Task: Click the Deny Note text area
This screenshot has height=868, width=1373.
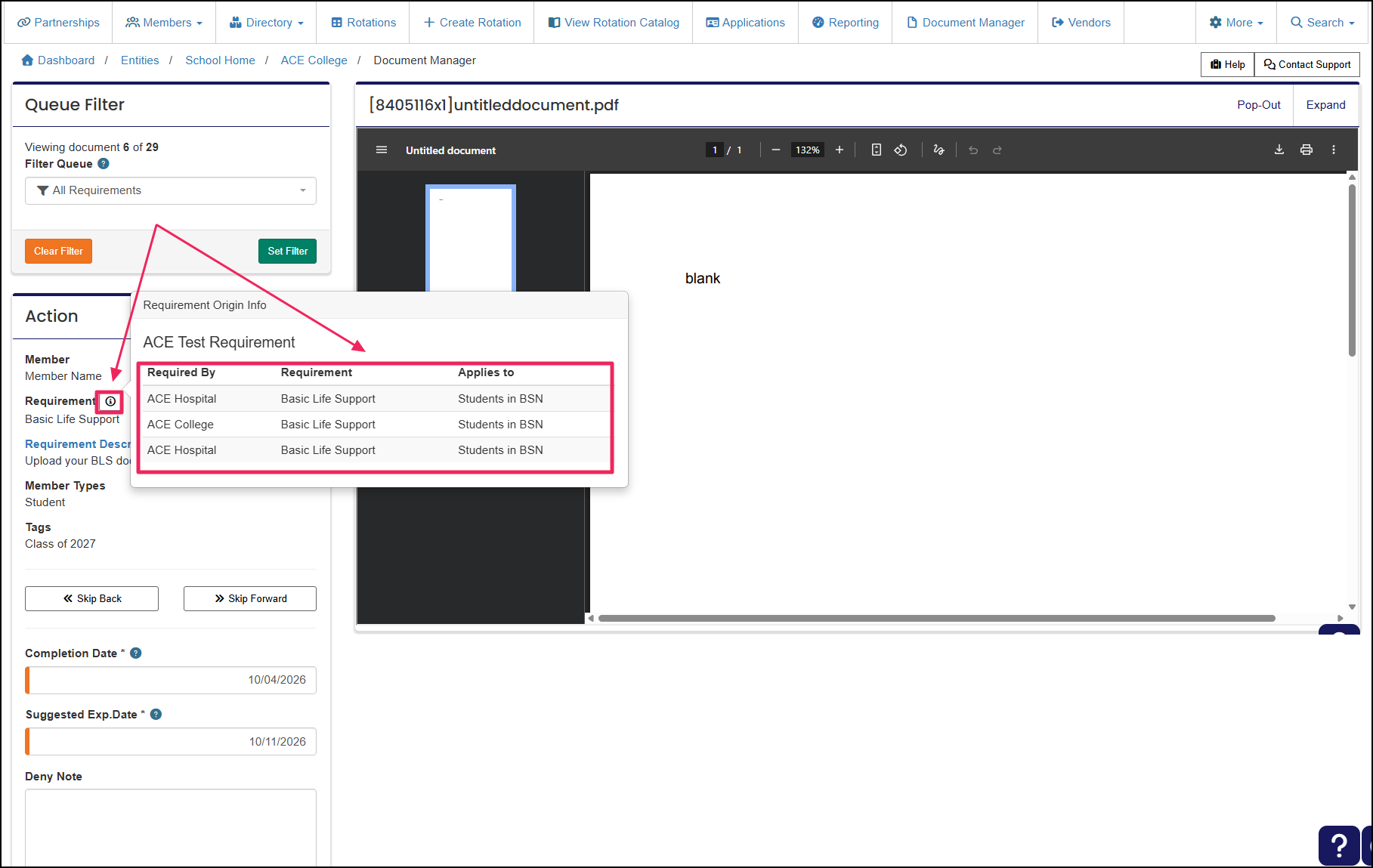Action: pyautogui.click(x=171, y=827)
